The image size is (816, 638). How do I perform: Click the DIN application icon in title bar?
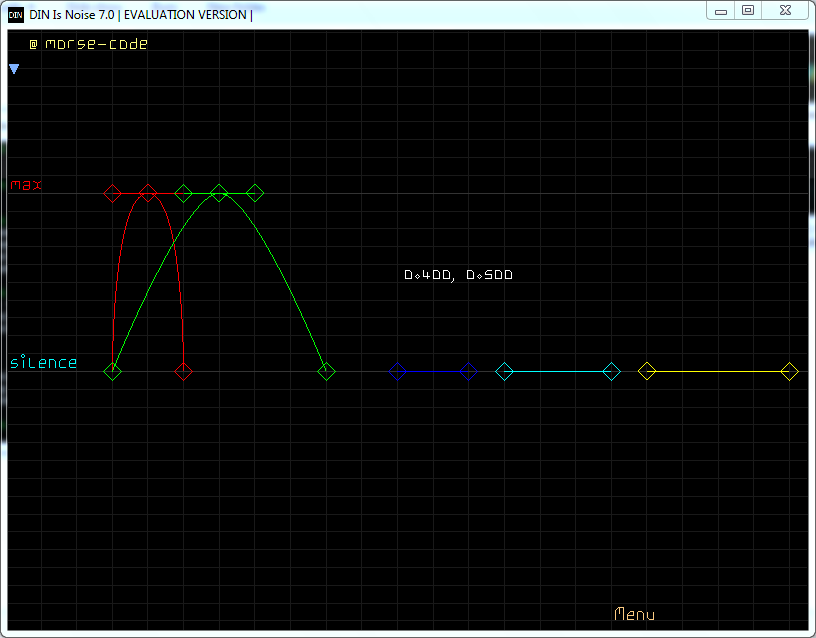click(x=16, y=14)
